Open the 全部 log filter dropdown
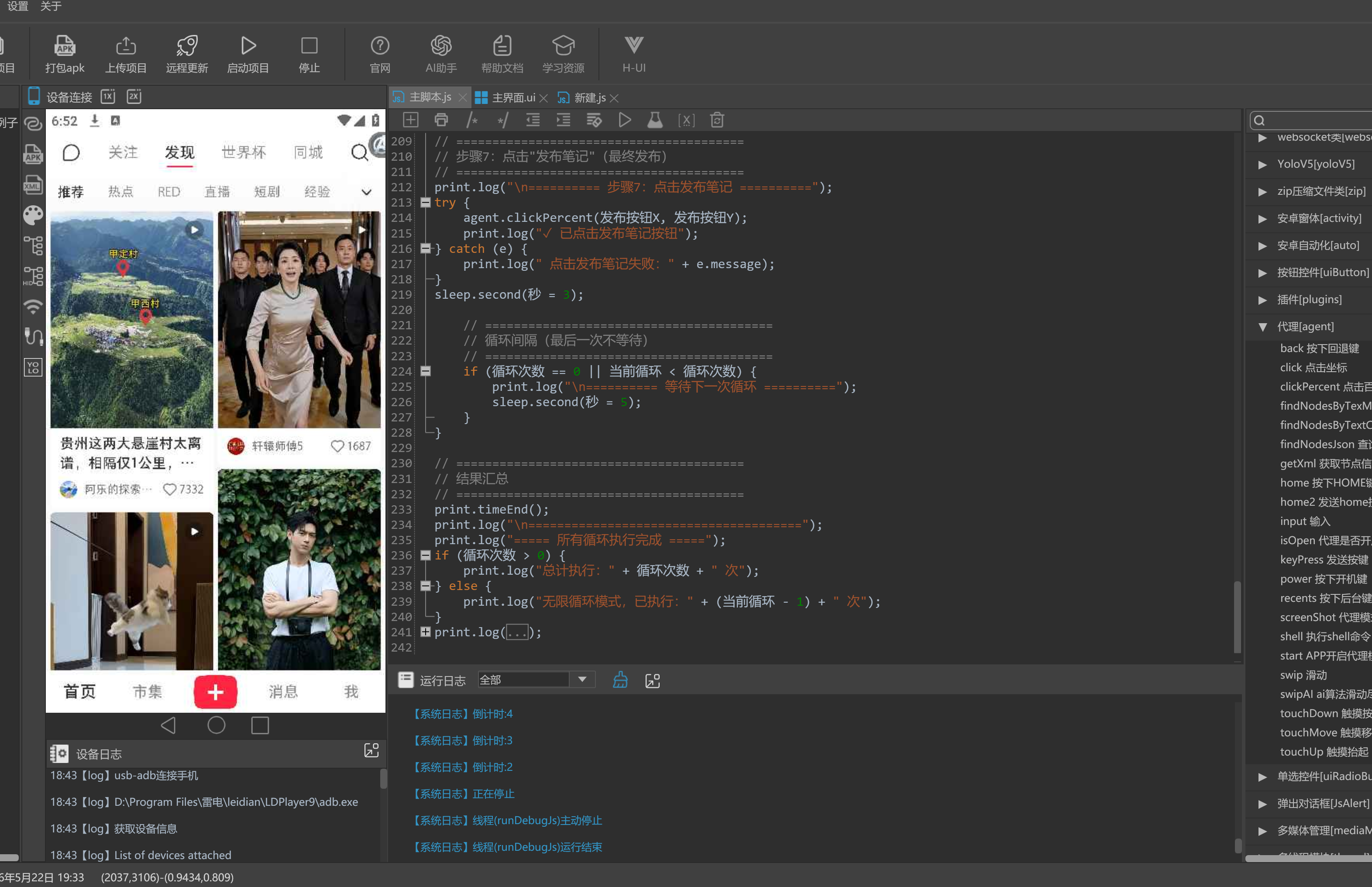1372x887 pixels. [536, 680]
